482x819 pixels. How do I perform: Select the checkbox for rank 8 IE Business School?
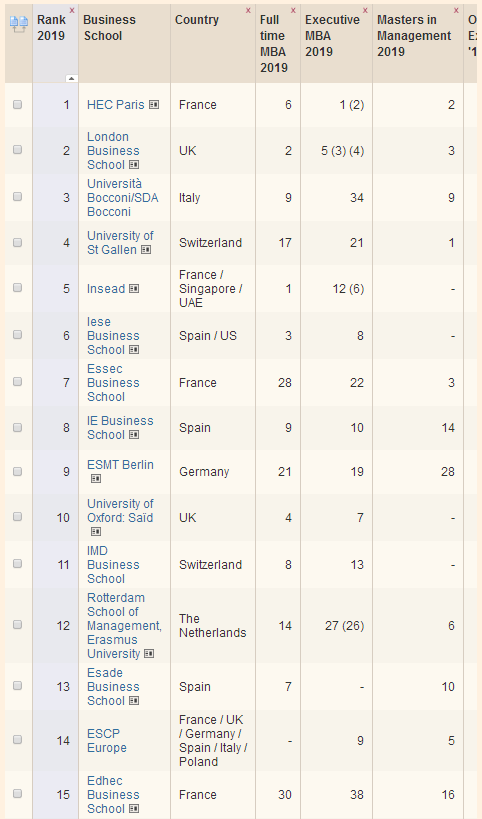pos(17,427)
